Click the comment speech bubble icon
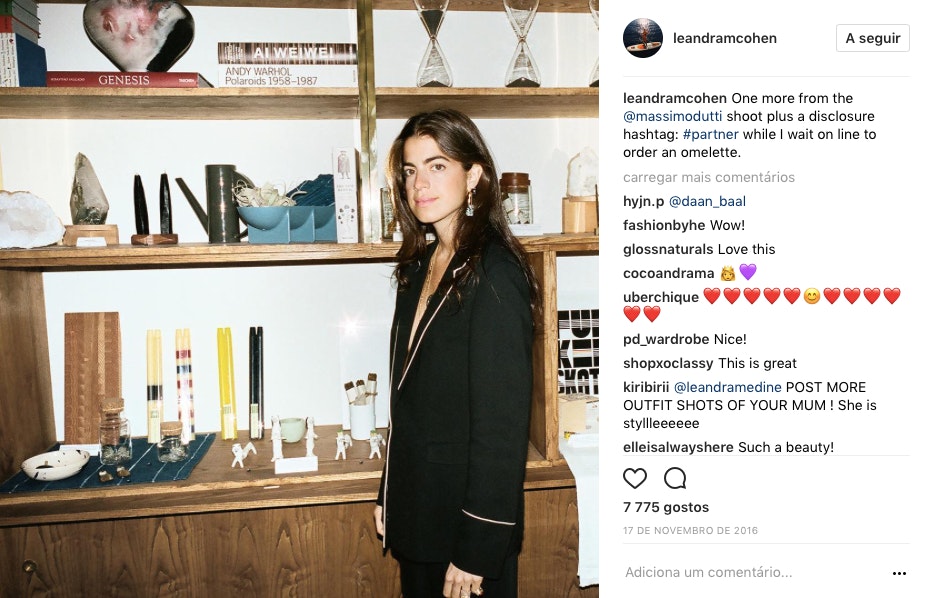The width and height of the screenshot is (933, 598). click(675, 478)
